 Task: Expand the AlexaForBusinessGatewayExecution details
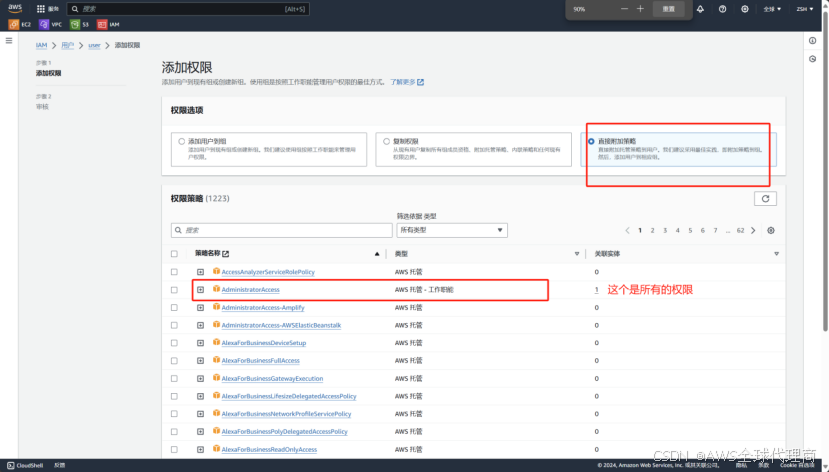tap(200, 378)
